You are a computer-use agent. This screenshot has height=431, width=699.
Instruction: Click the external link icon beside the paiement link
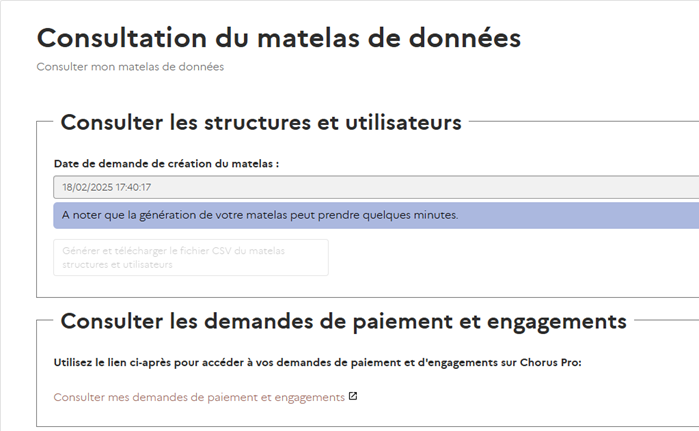[353, 396]
